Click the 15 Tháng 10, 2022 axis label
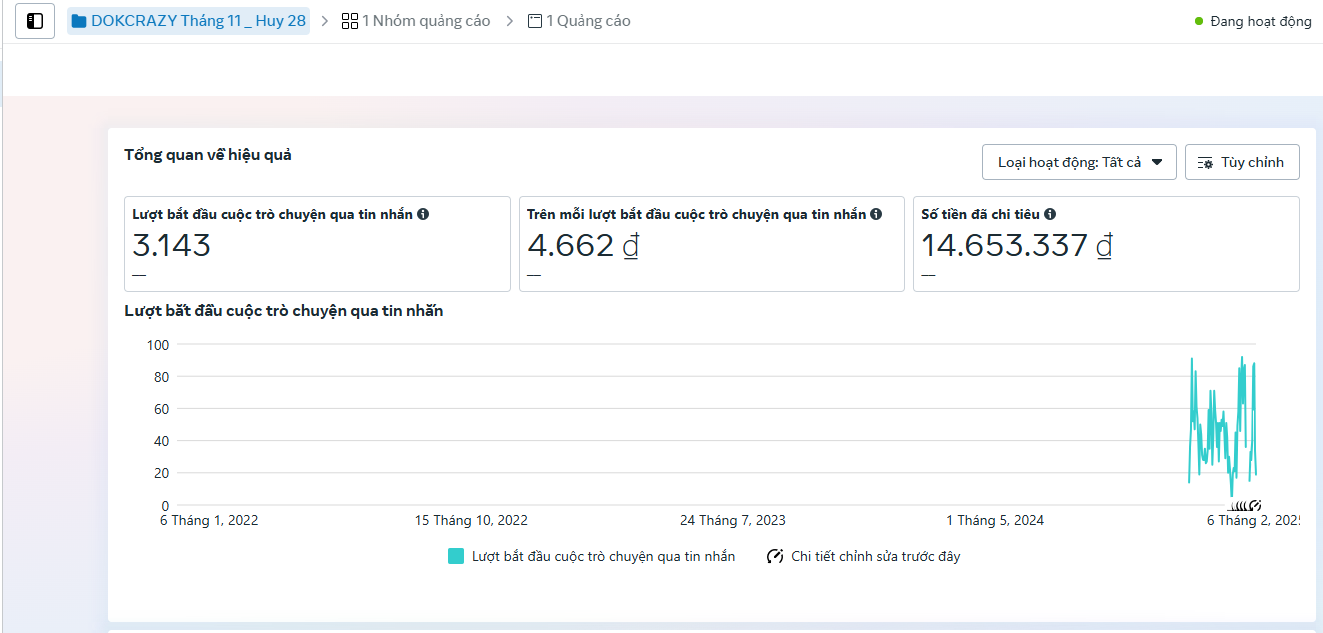 pyautogui.click(x=471, y=520)
